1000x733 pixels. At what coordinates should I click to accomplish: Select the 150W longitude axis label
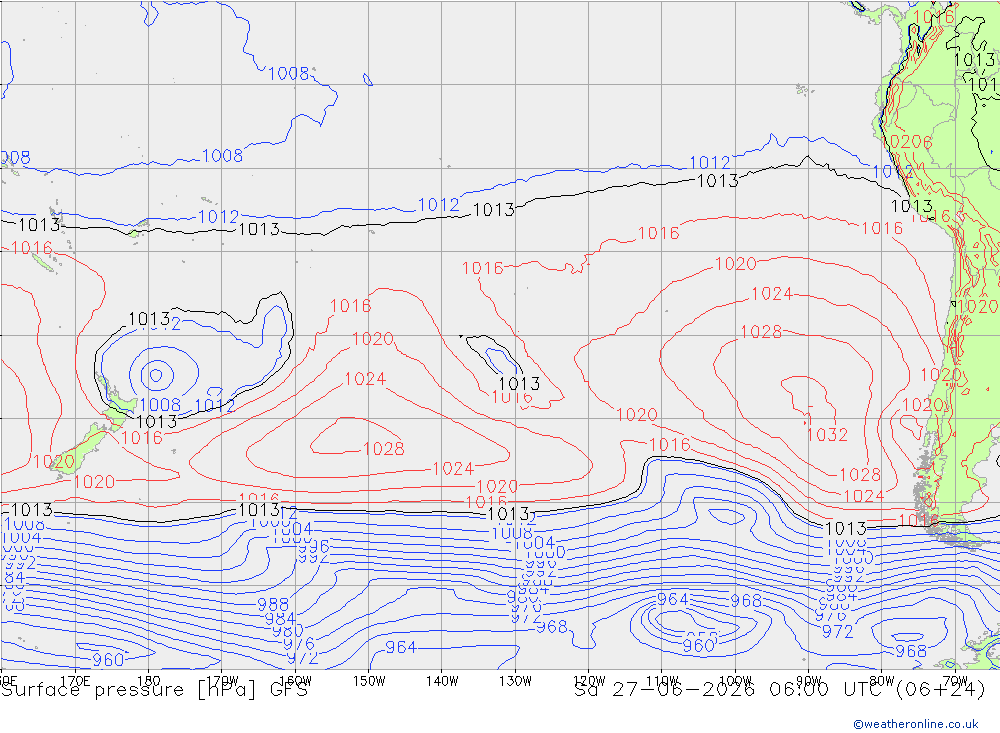(x=369, y=681)
